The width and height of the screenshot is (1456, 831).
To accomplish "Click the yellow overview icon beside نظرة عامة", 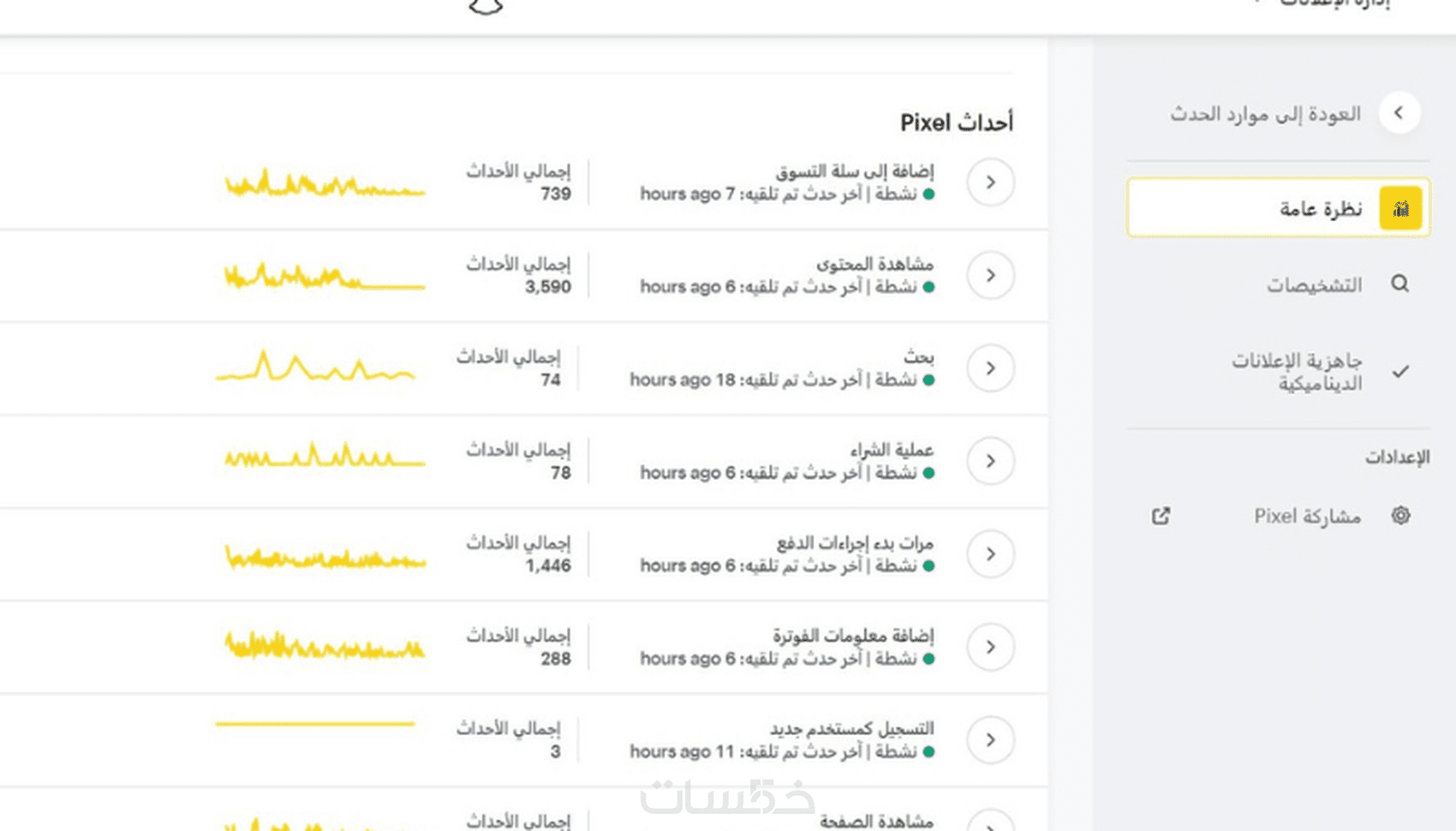I will coord(1400,208).
